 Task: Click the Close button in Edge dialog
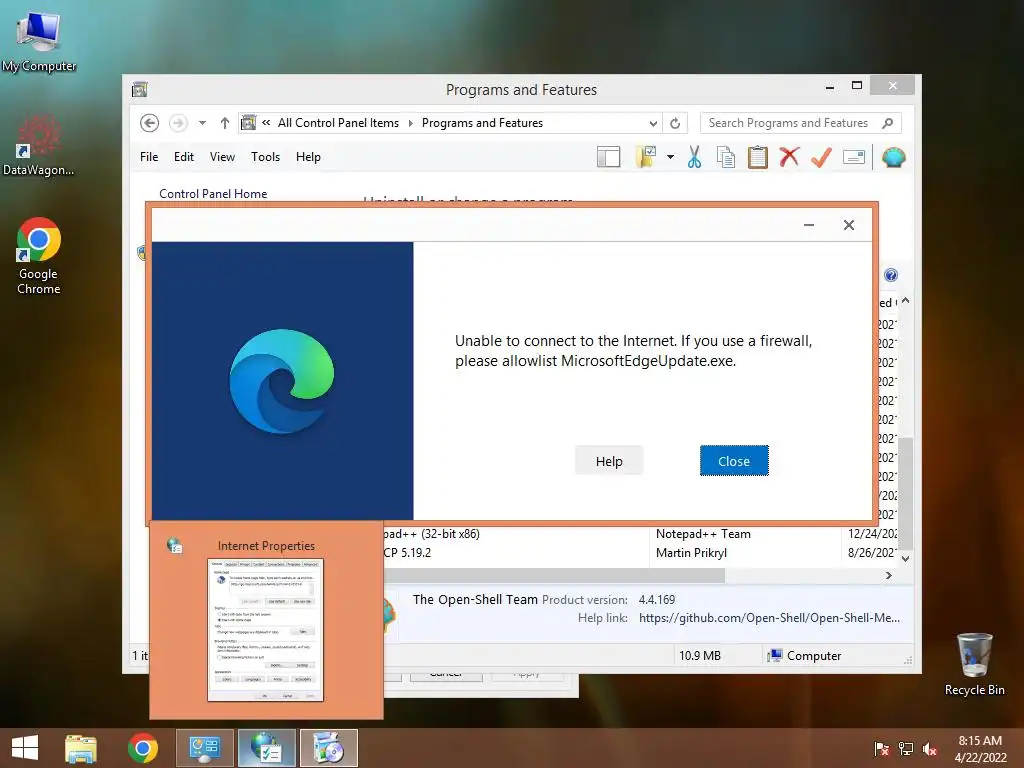point(734,461)
